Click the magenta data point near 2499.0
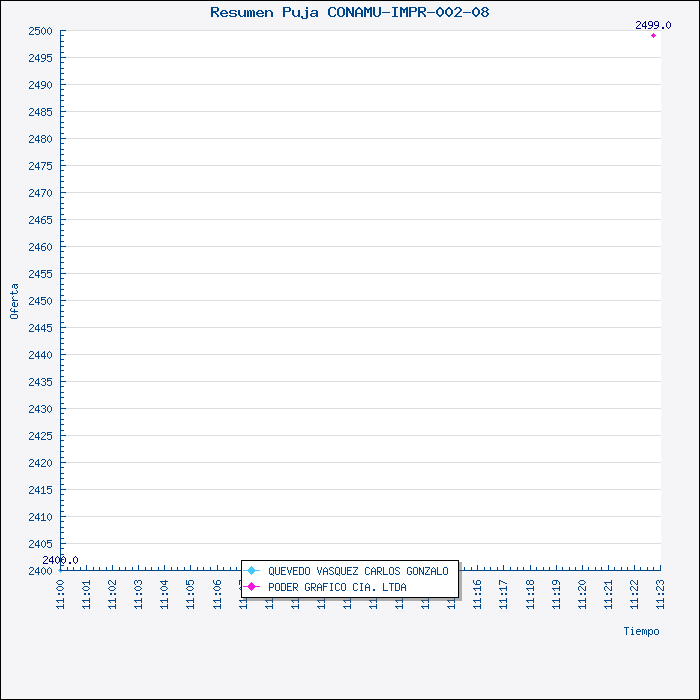The image size is (700, 700). [x=654, y=35]
